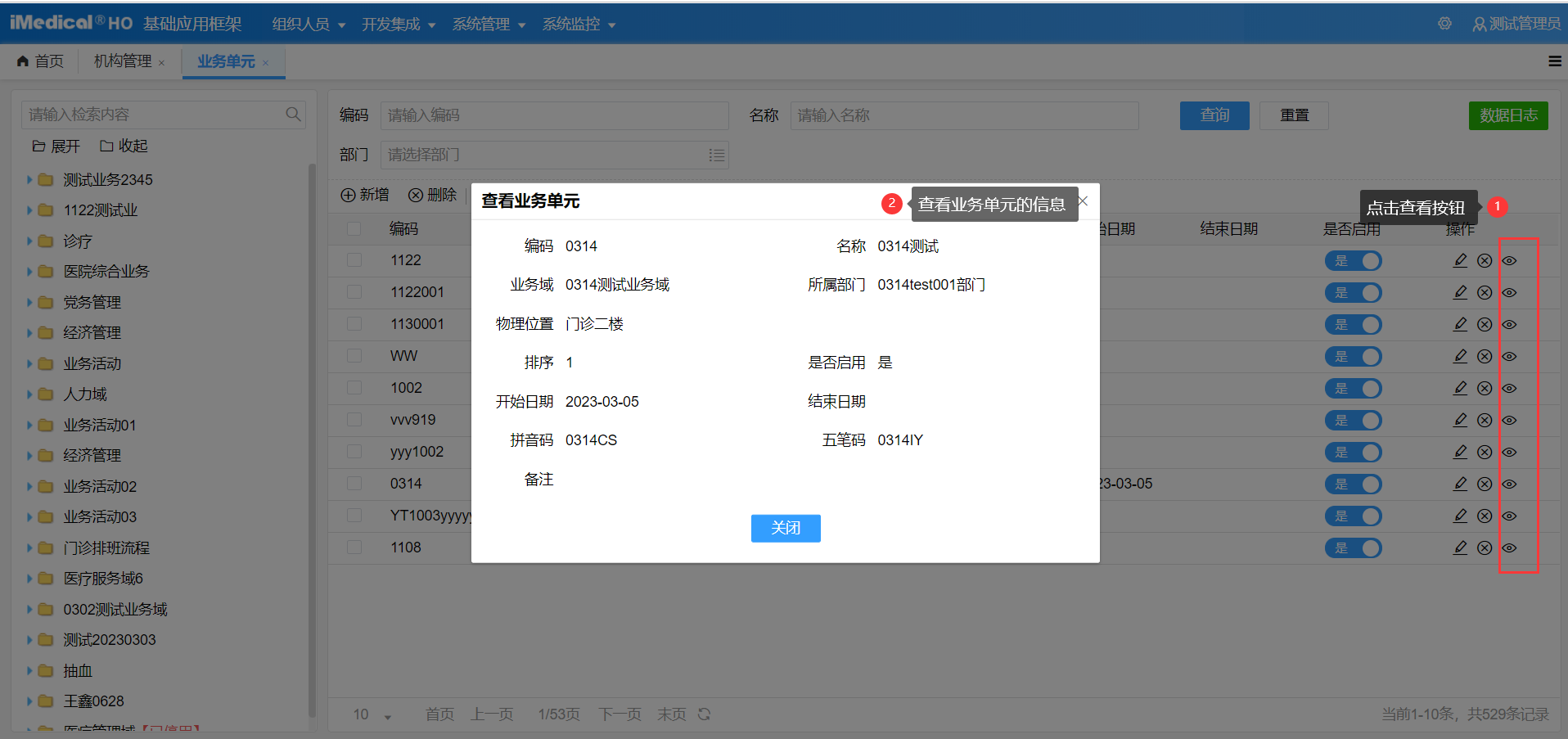
Task: Open the 系统管理 menu
Action: coord(489,25)
